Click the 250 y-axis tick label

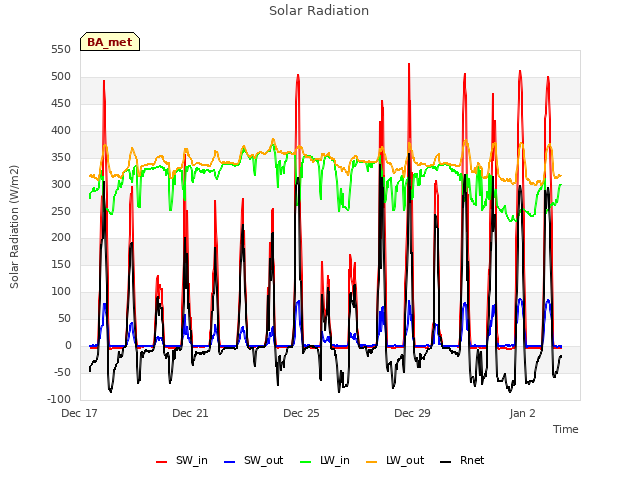61,211
